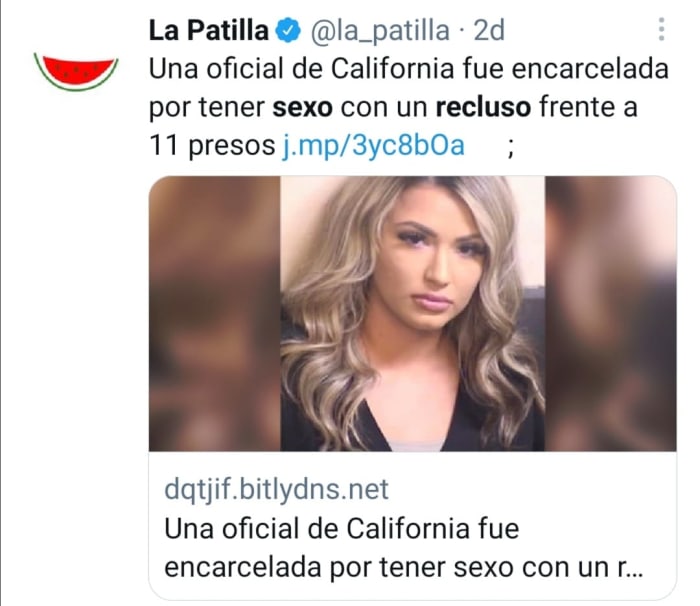Select the bold word 'recluso' in tweet
Screen dimensions: 700x606
(483, 108)
